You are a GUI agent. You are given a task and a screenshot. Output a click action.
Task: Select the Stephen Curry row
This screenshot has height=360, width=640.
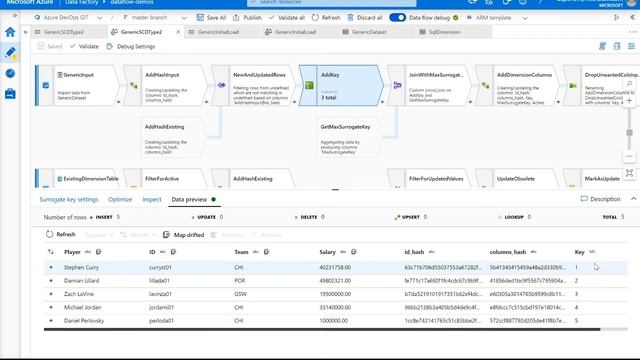(x=336, y=267)
